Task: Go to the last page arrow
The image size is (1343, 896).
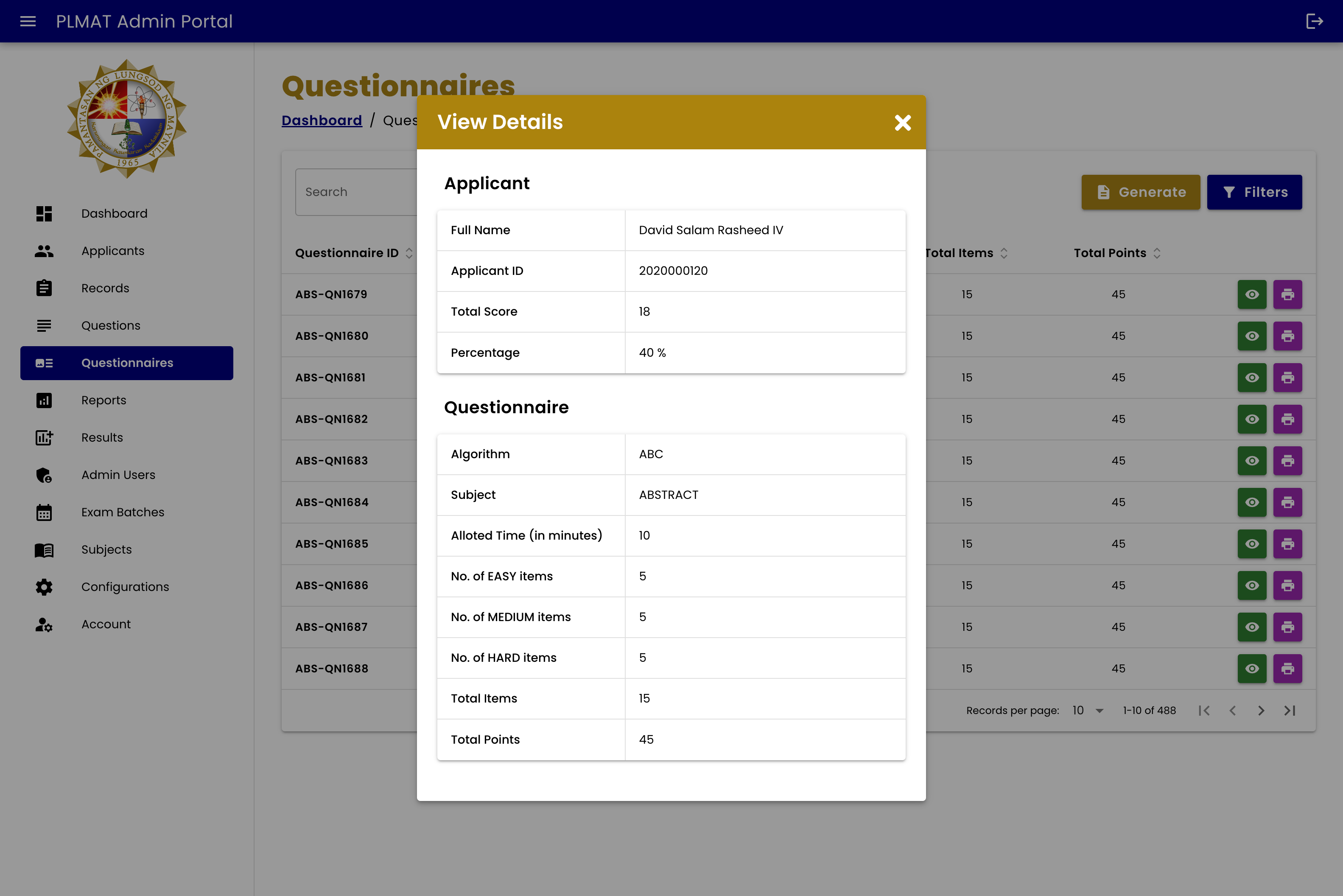Action: (1289, 710)
